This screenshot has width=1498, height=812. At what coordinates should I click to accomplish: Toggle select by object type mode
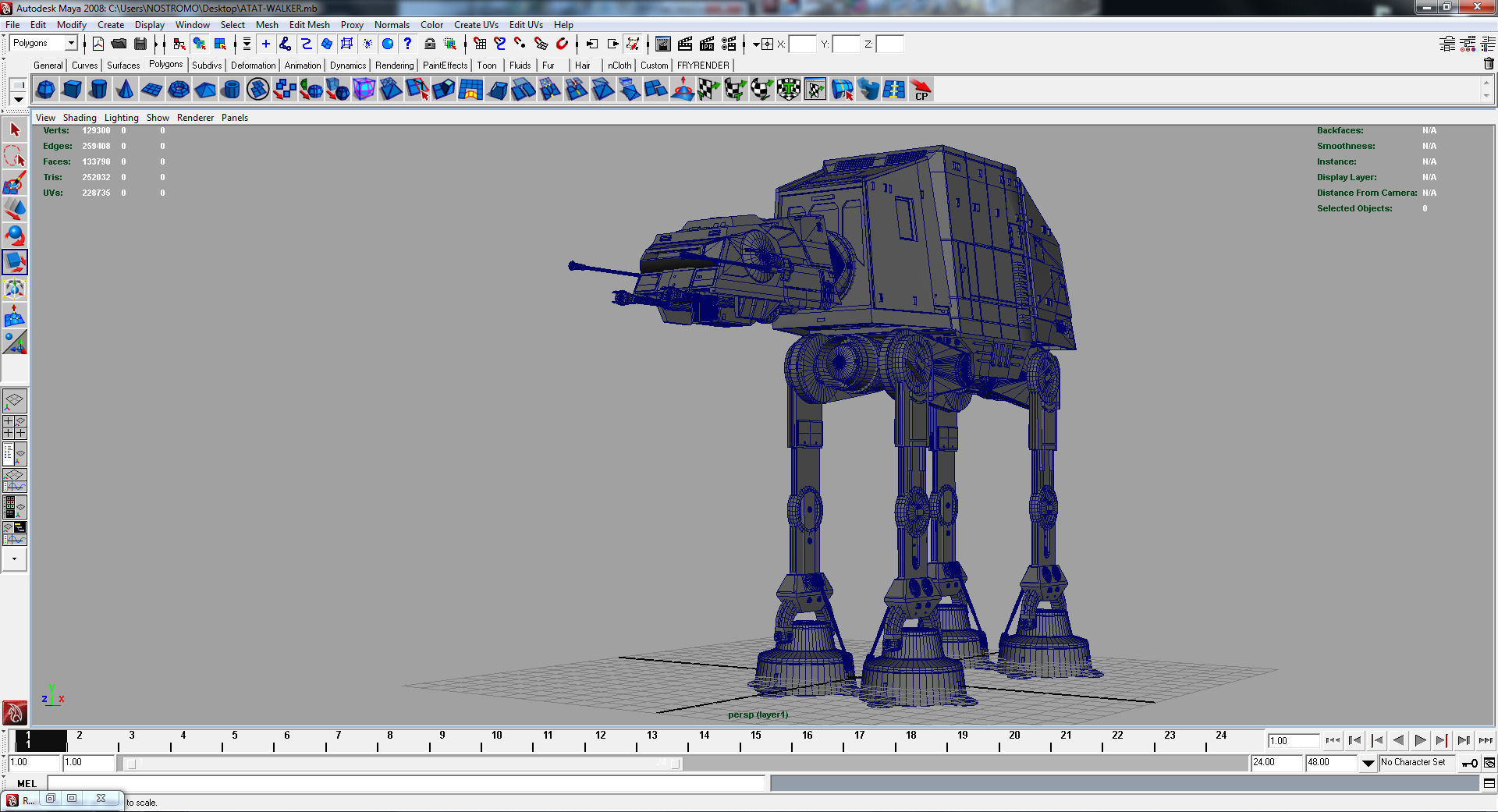tap(200, 44)
